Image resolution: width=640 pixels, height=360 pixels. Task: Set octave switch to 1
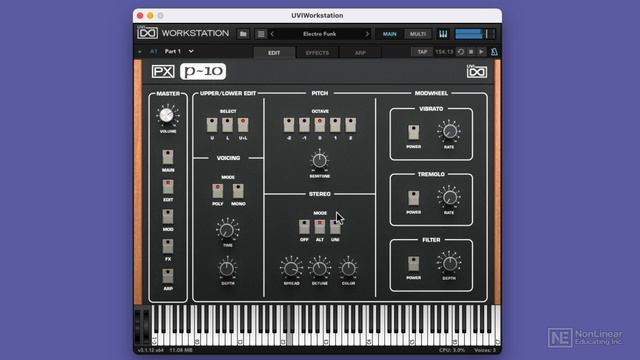(x=335, y=125)
